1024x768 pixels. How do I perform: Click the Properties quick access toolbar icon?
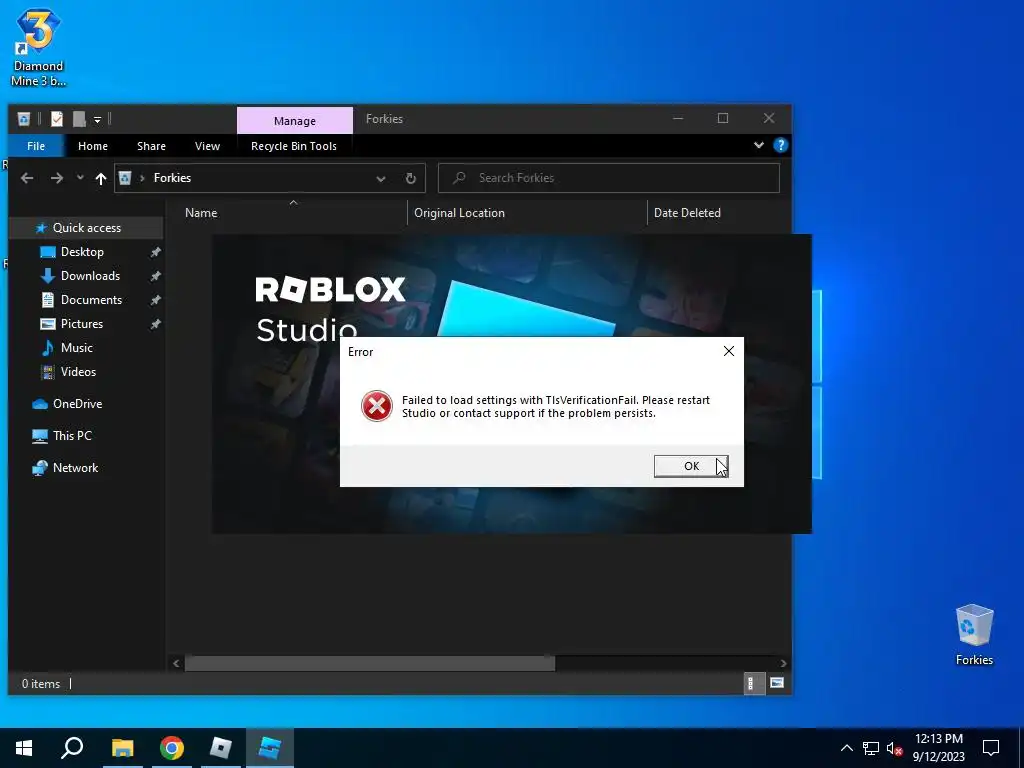point(57,119)
